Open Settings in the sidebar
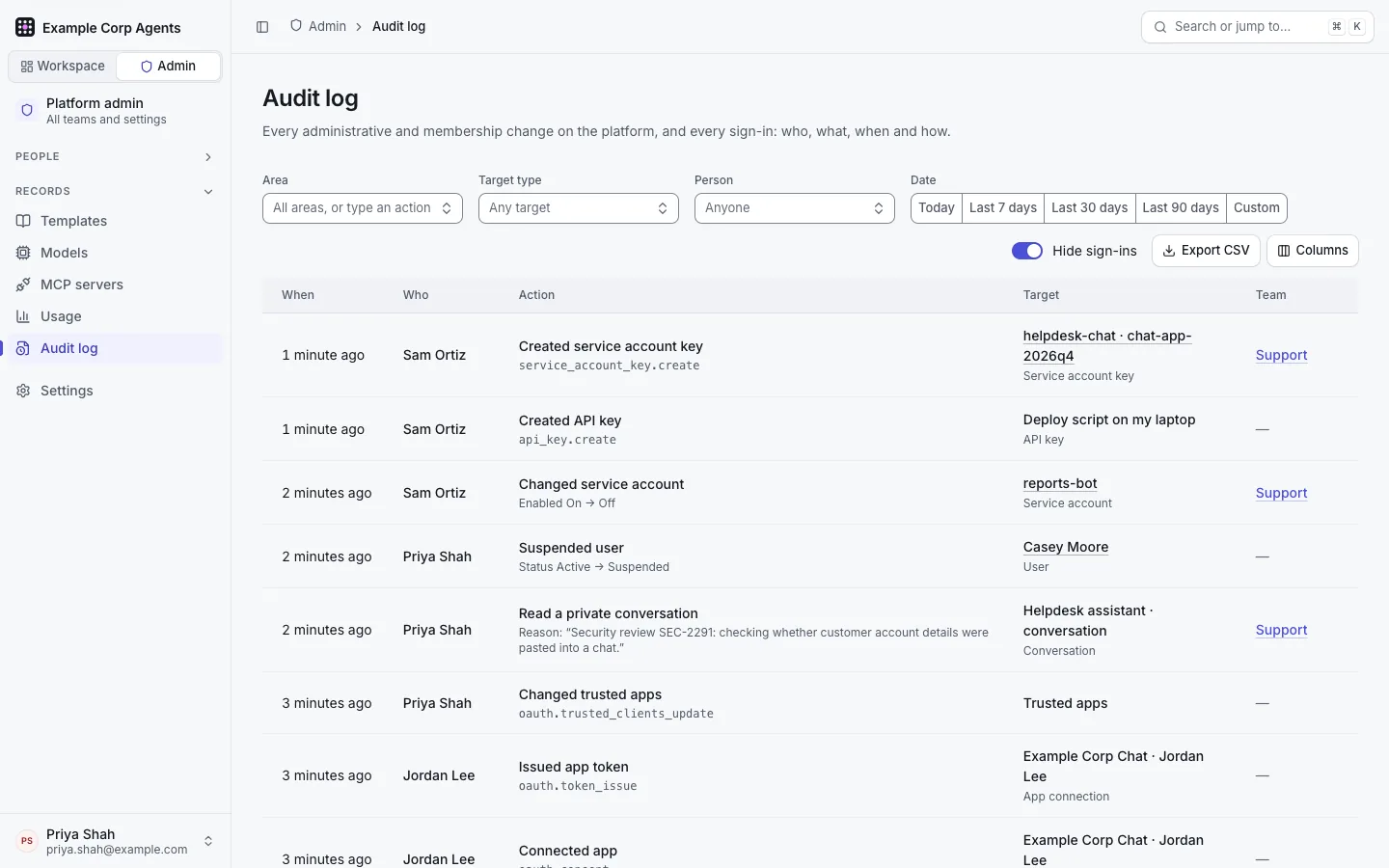The height and width of the screenshot is (868, 1389). (115, 391)
